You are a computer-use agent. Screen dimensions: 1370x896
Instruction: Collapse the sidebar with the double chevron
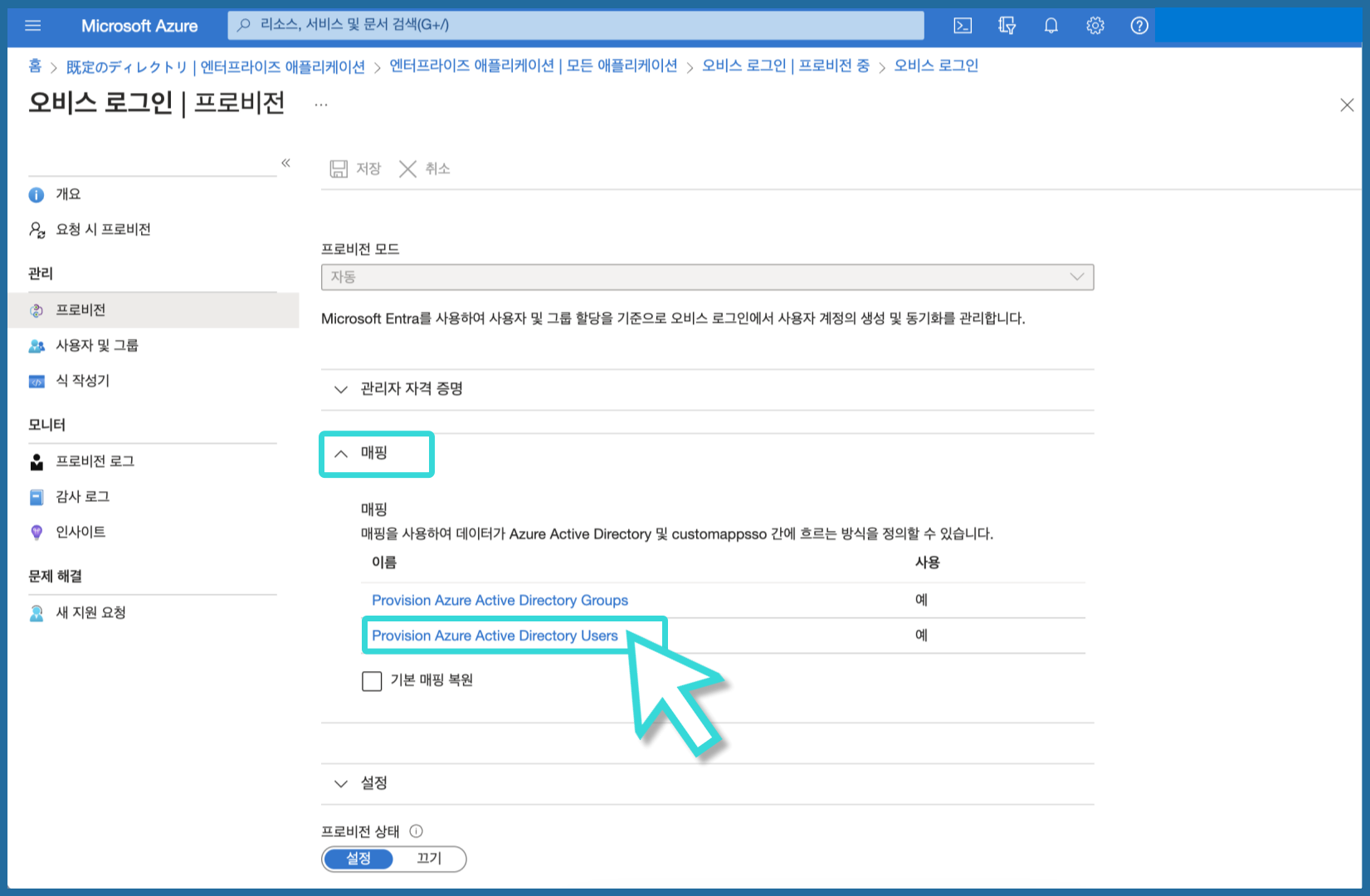pos(285,163)
